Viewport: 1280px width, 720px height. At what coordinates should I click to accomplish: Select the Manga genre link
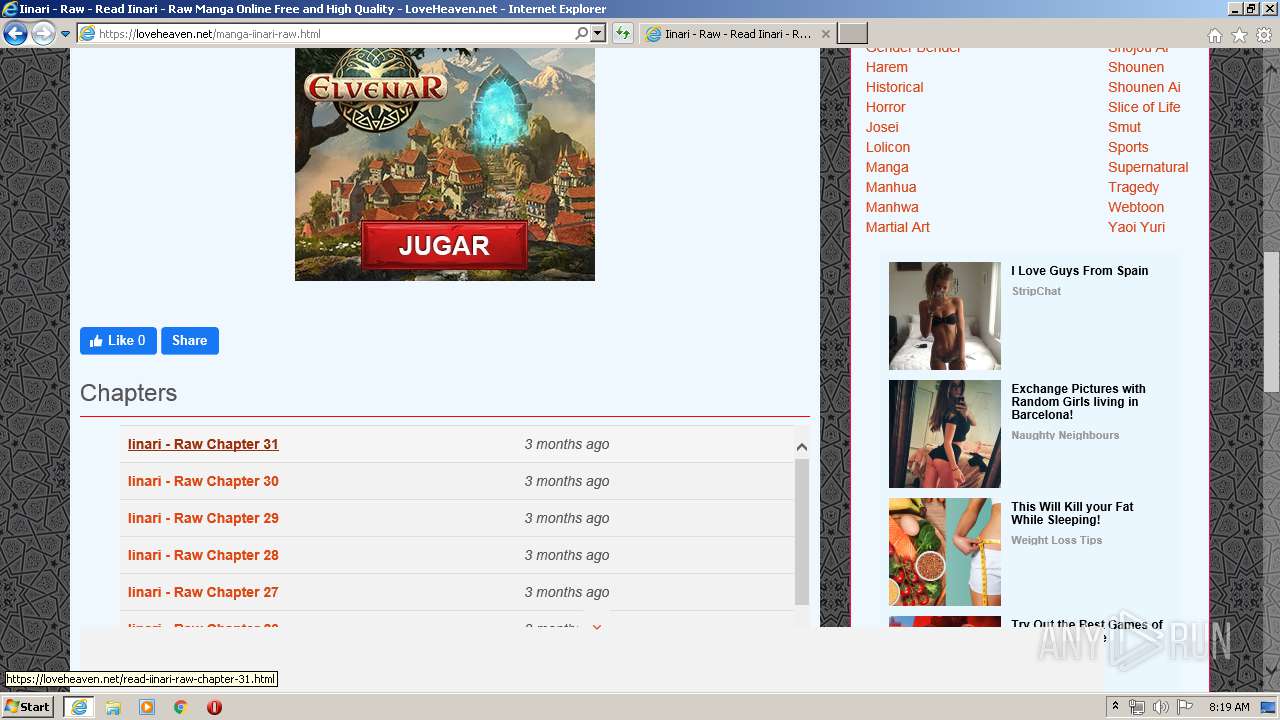[x=887, y=167]
